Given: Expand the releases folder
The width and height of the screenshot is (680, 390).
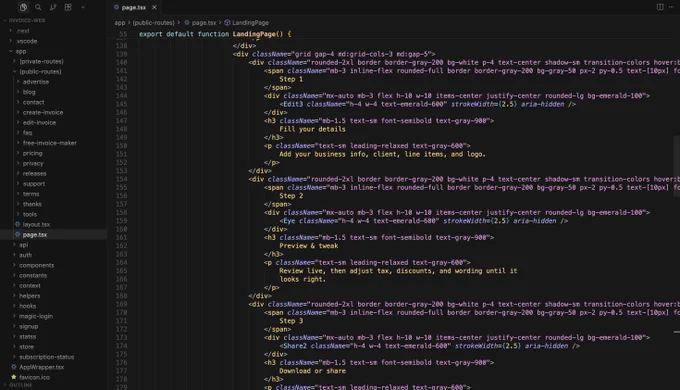Looking at the screenshot, I should pyautogui.click(x=34, y=174).
